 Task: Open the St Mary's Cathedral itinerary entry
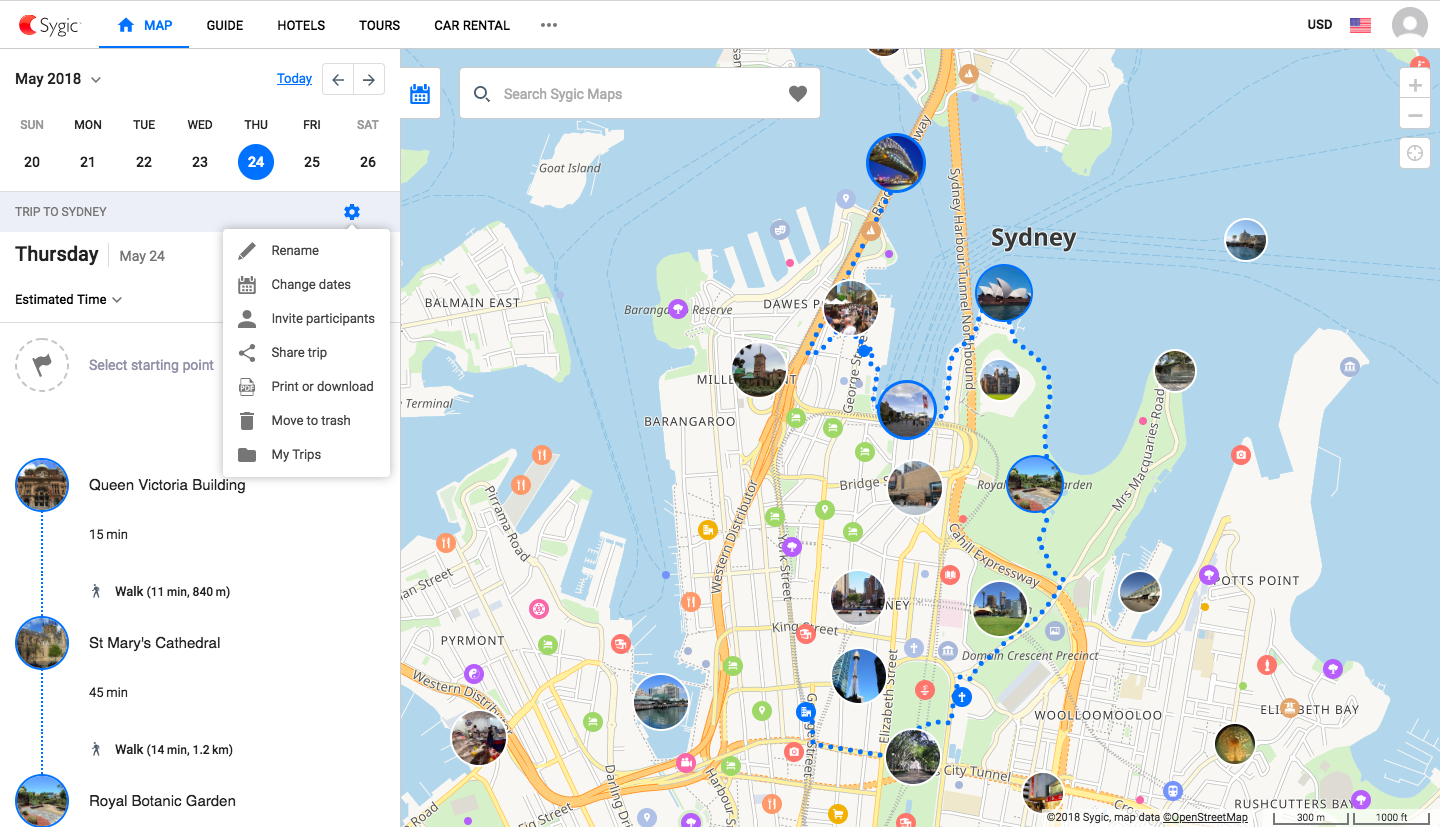[x=155, y=643]
